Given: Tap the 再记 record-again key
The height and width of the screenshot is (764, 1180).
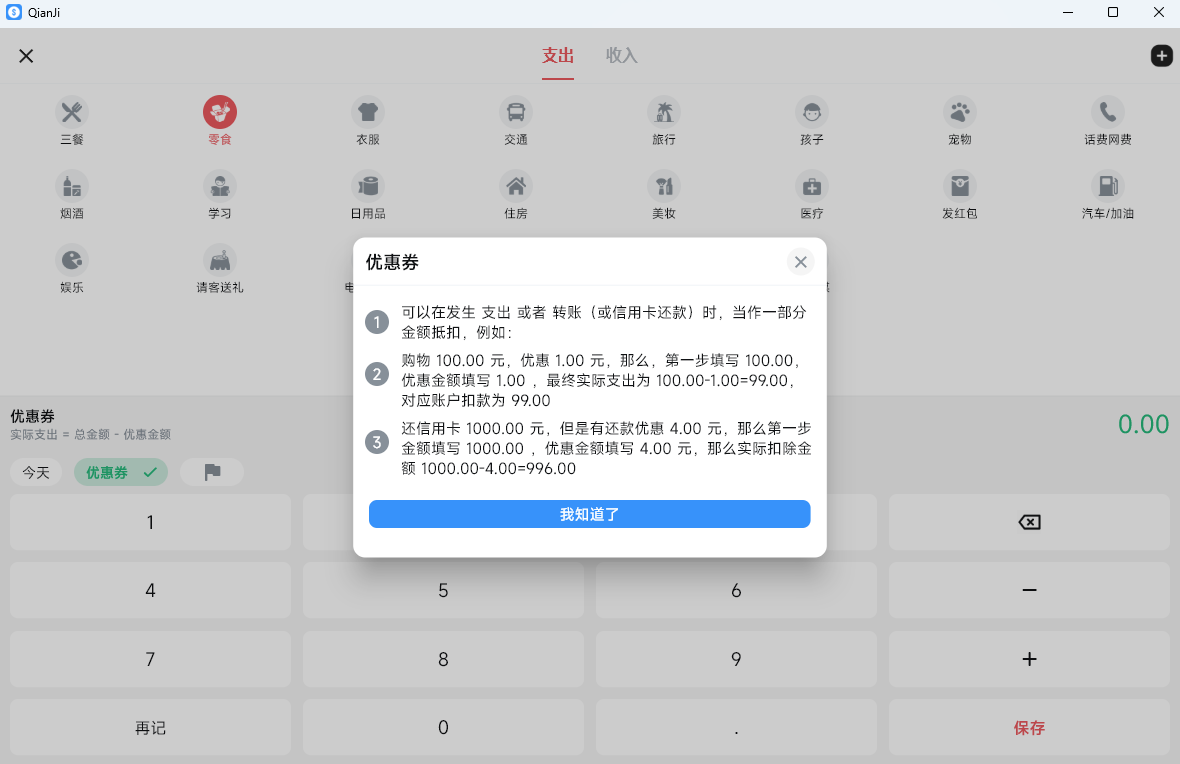Looking at the screenshot, I should [x=150, y=728].
